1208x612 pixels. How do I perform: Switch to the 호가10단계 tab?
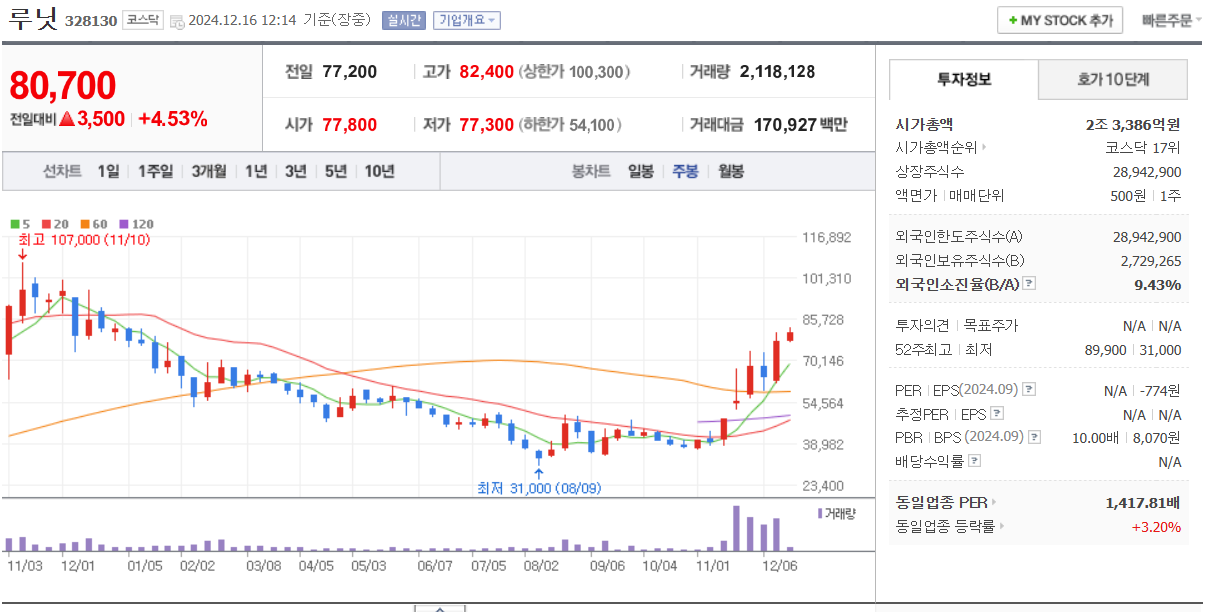tap(1113, 79)
